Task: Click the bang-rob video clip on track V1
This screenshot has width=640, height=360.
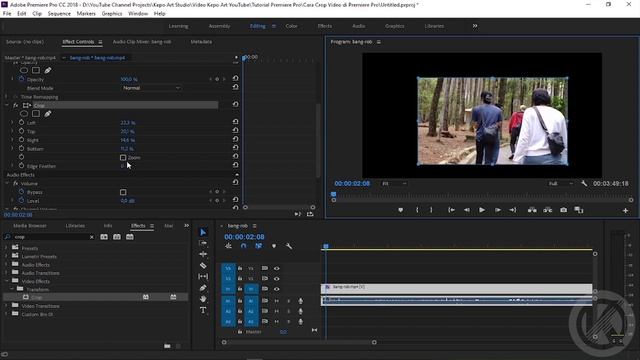Action: (457, 288)
